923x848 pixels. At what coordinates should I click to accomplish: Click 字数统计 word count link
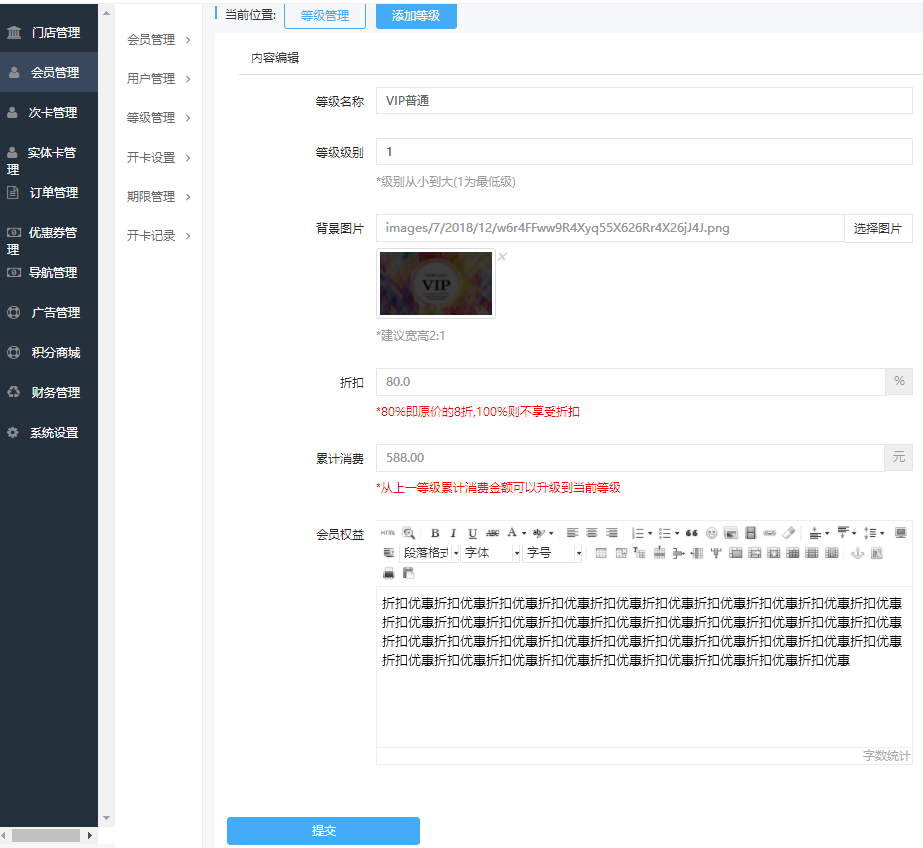coord(887,756)
